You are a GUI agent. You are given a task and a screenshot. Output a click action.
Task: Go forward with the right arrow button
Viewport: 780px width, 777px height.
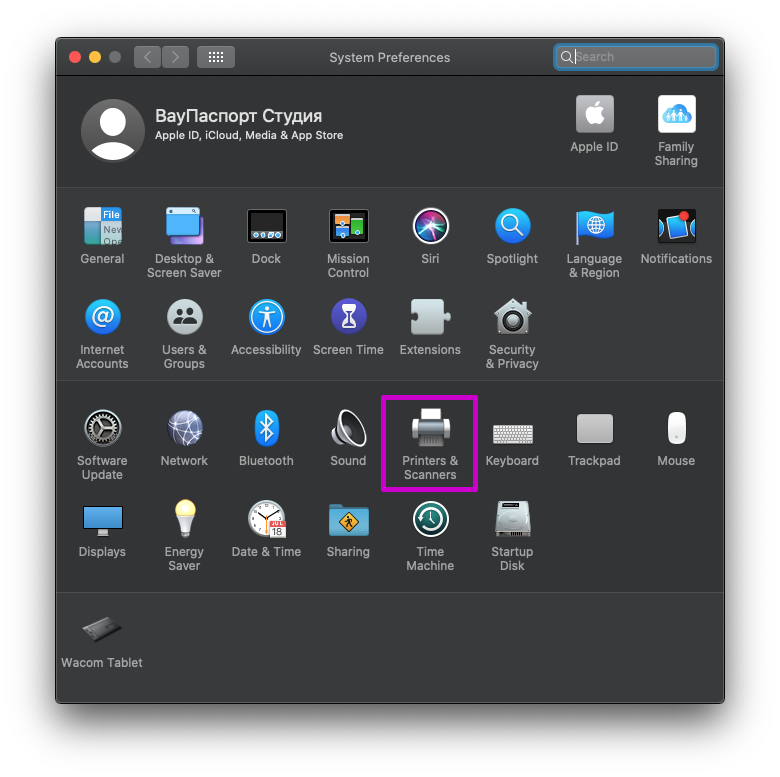click(x=175, y=57)
